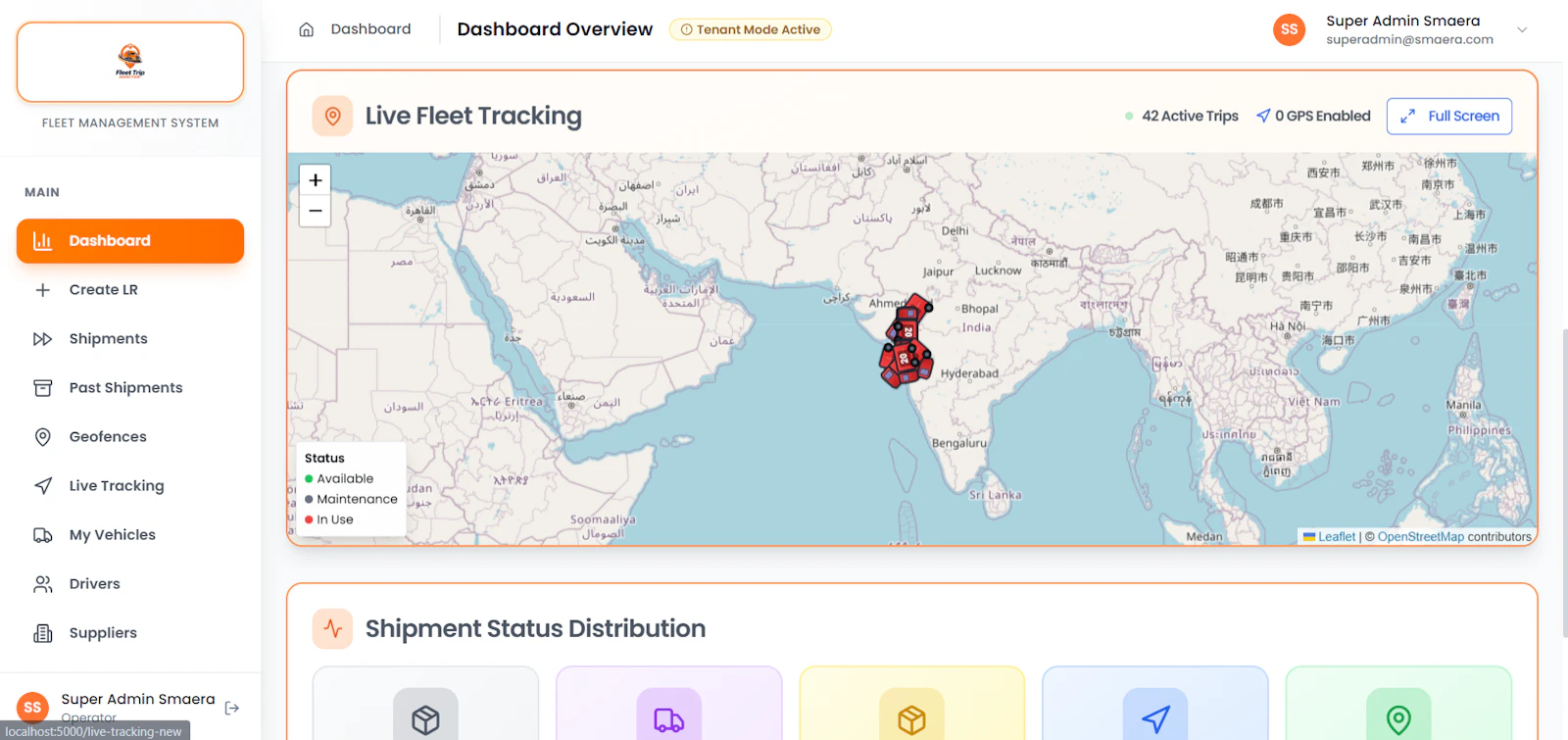Click the 42 Active Trips indicator
Viewport: 1568px width, 740px height.
click(x=1181, y=116)
